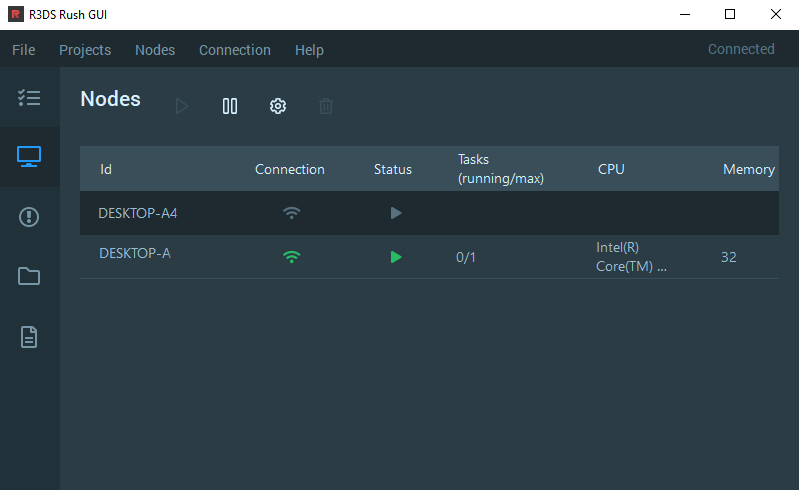Sort by the Memory column header
The height and width of the screenshot is (490, 799).
(749, 169)
